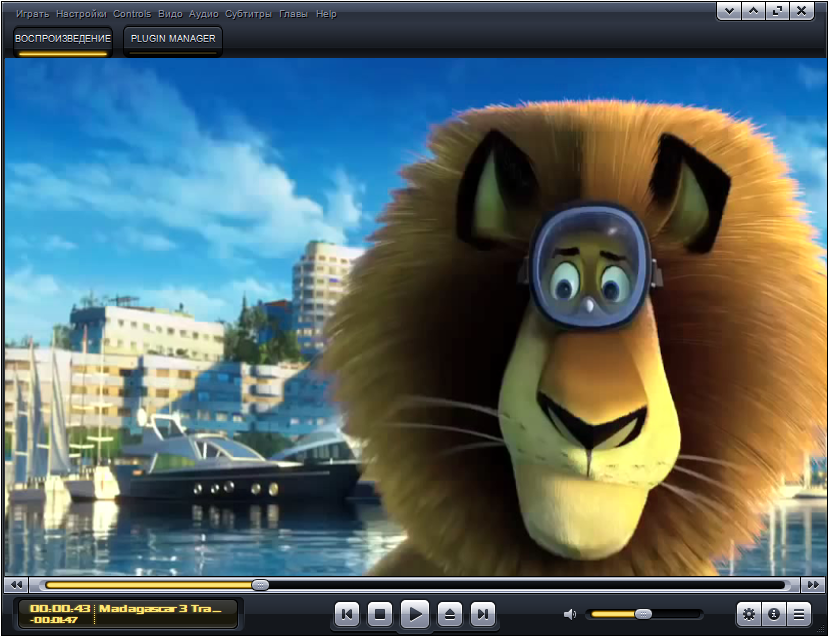Click the remaining time -00:01:47
The image size is (829, 637).
(x=54, y=620)
